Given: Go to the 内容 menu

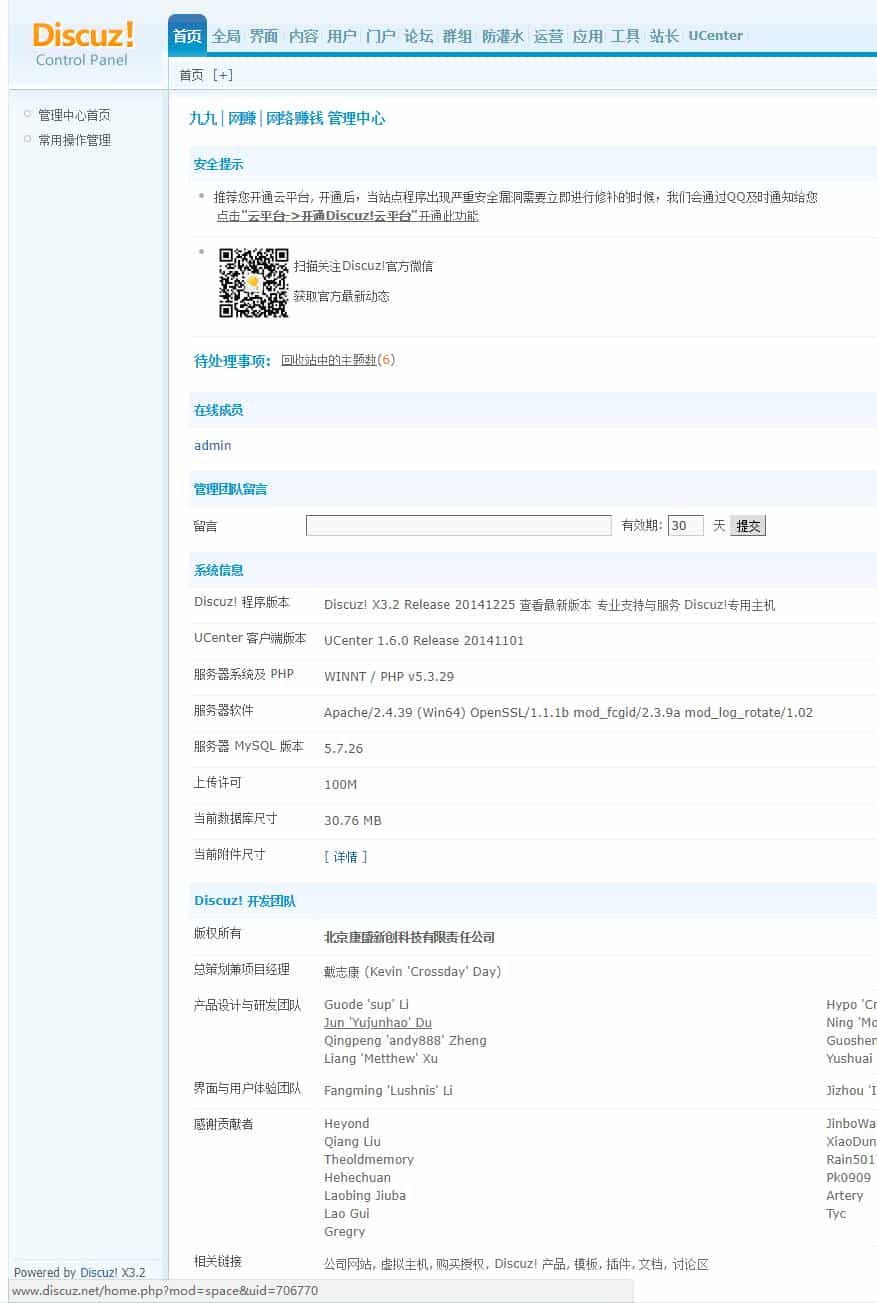Looking at the screenshot, I should point(303,36).
